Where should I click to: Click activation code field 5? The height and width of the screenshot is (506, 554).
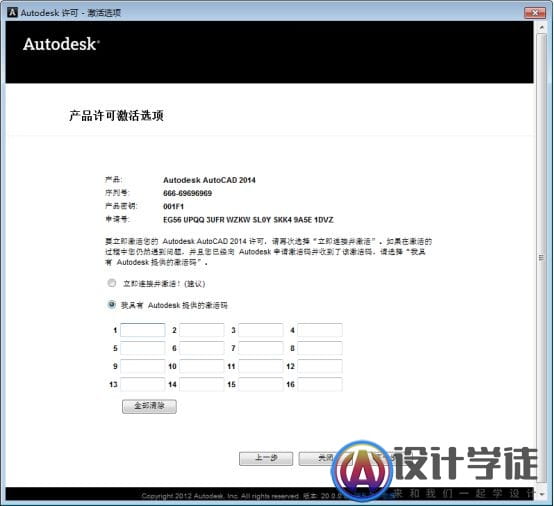pos(143,348)
